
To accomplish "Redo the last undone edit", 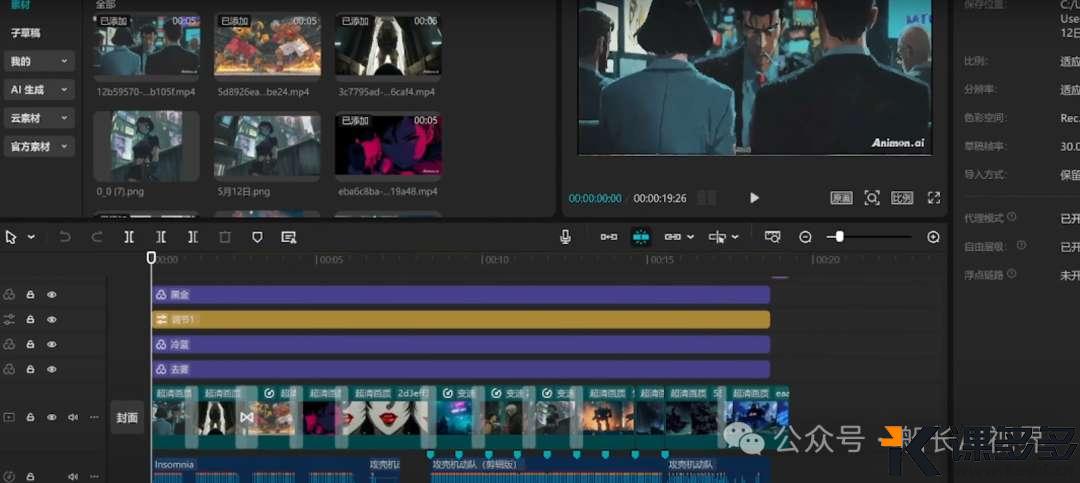I will (96, 237).
